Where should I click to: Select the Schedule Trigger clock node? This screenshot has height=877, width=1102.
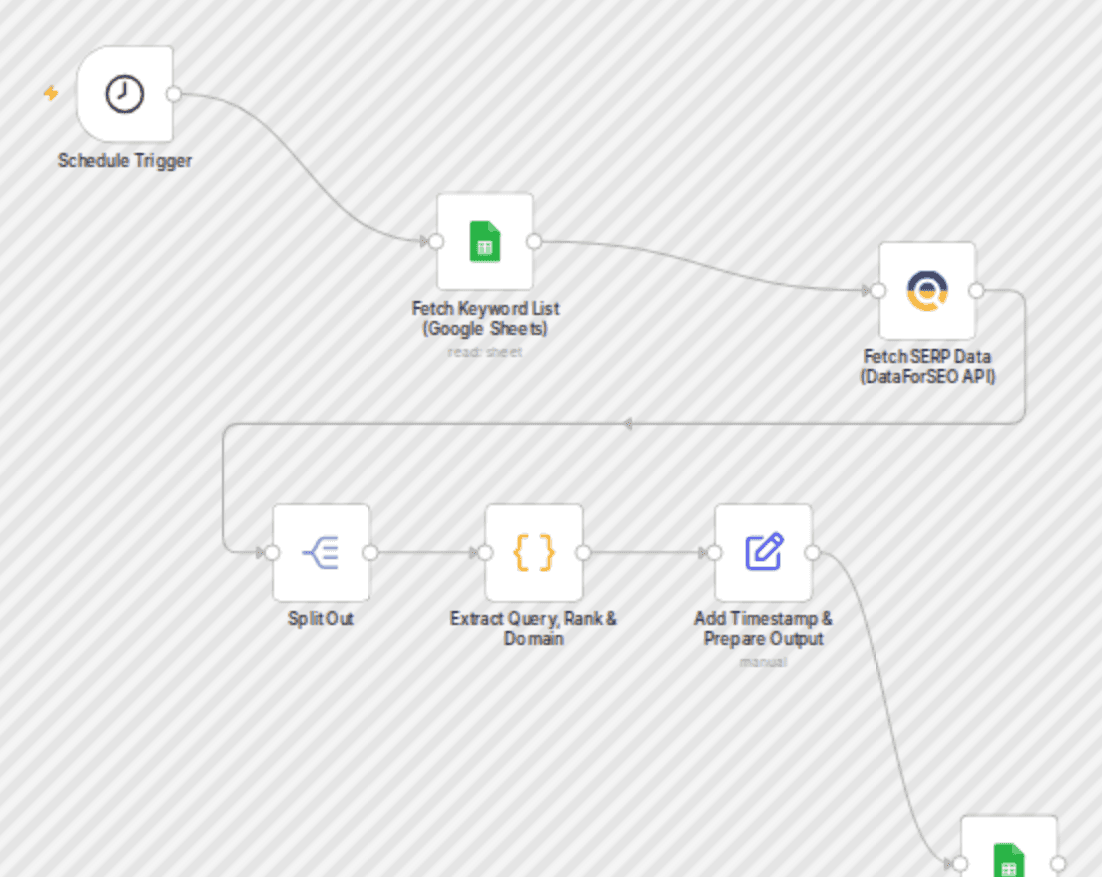(x=125, y=94)
